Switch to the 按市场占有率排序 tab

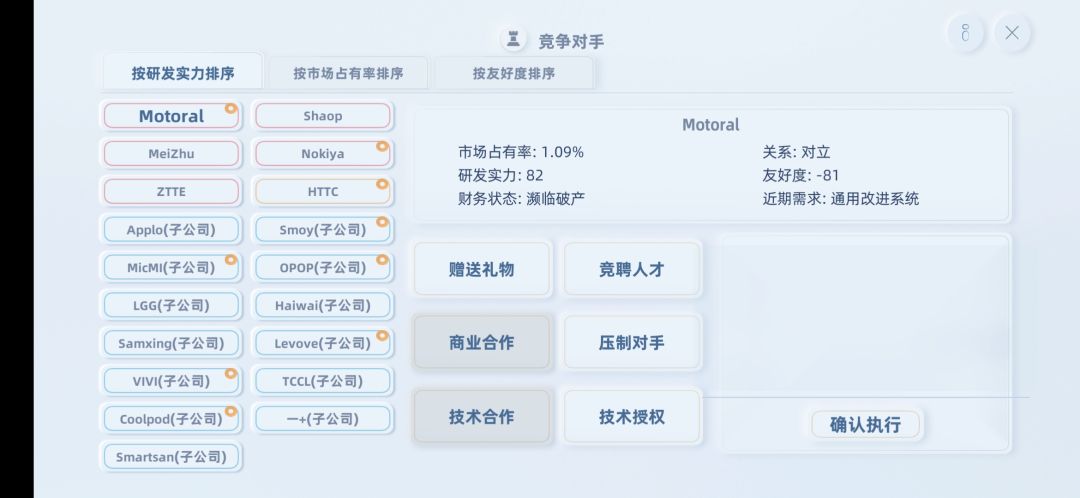pos(348,73)
